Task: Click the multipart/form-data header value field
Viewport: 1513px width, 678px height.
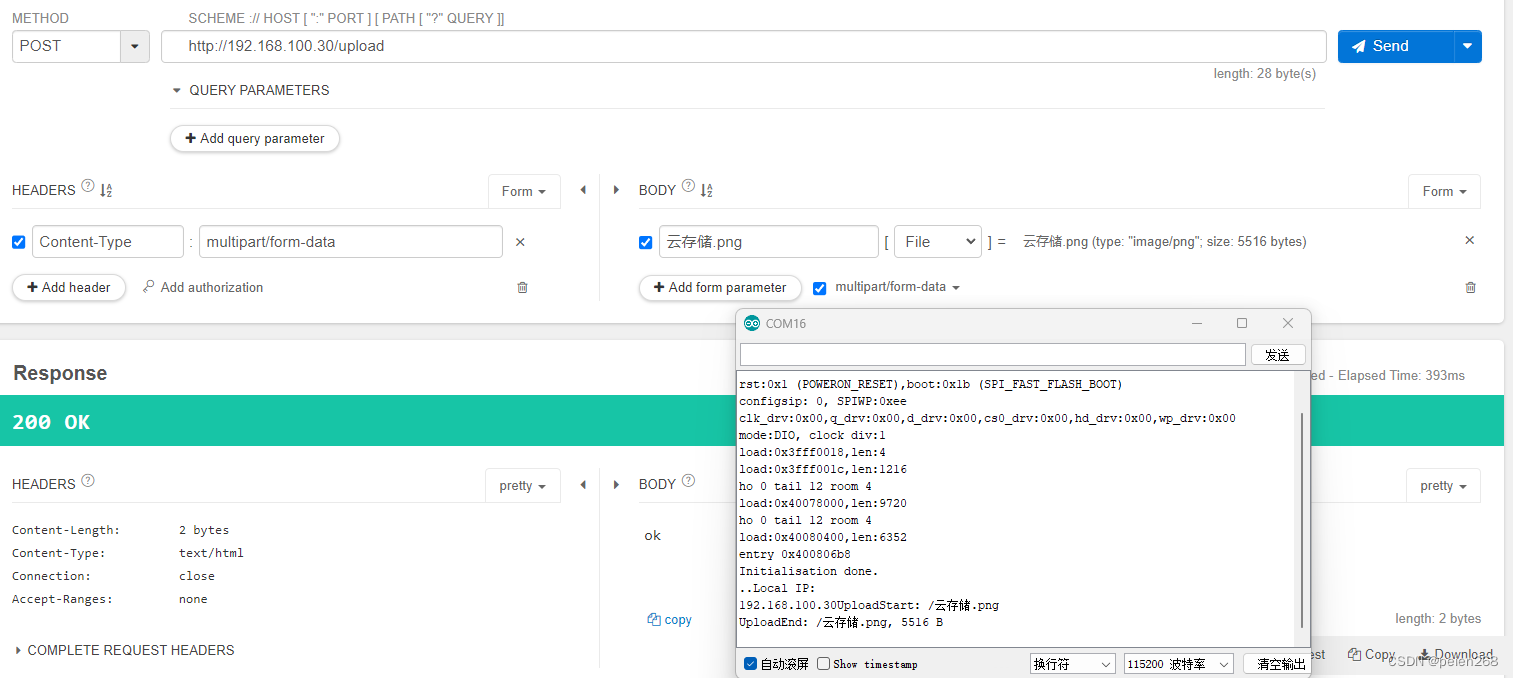Action: pyautogui.click(x=351, y=242)
